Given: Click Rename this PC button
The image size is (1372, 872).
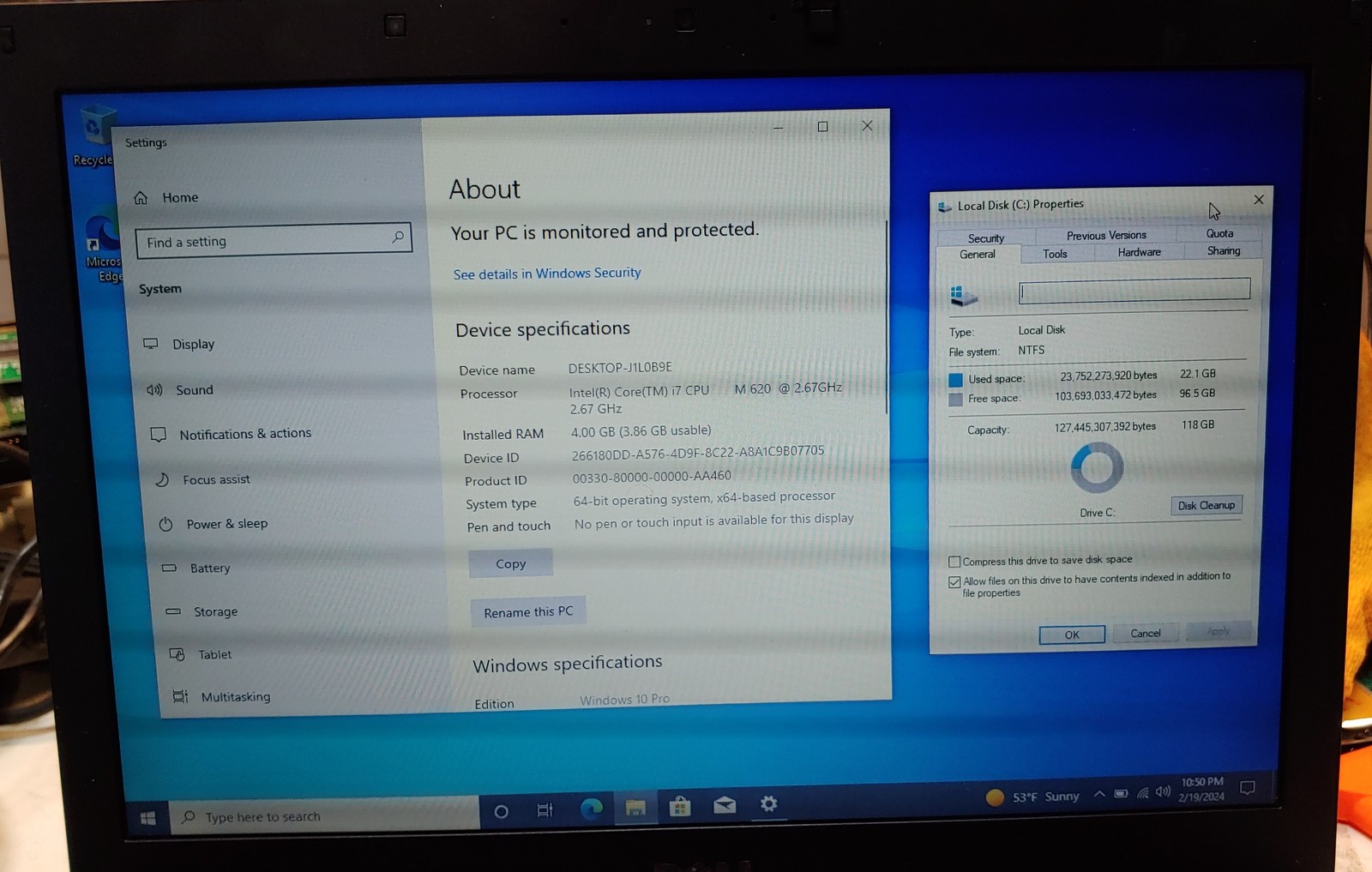Looking at the screenshot, I should click(x=528, y=611).
